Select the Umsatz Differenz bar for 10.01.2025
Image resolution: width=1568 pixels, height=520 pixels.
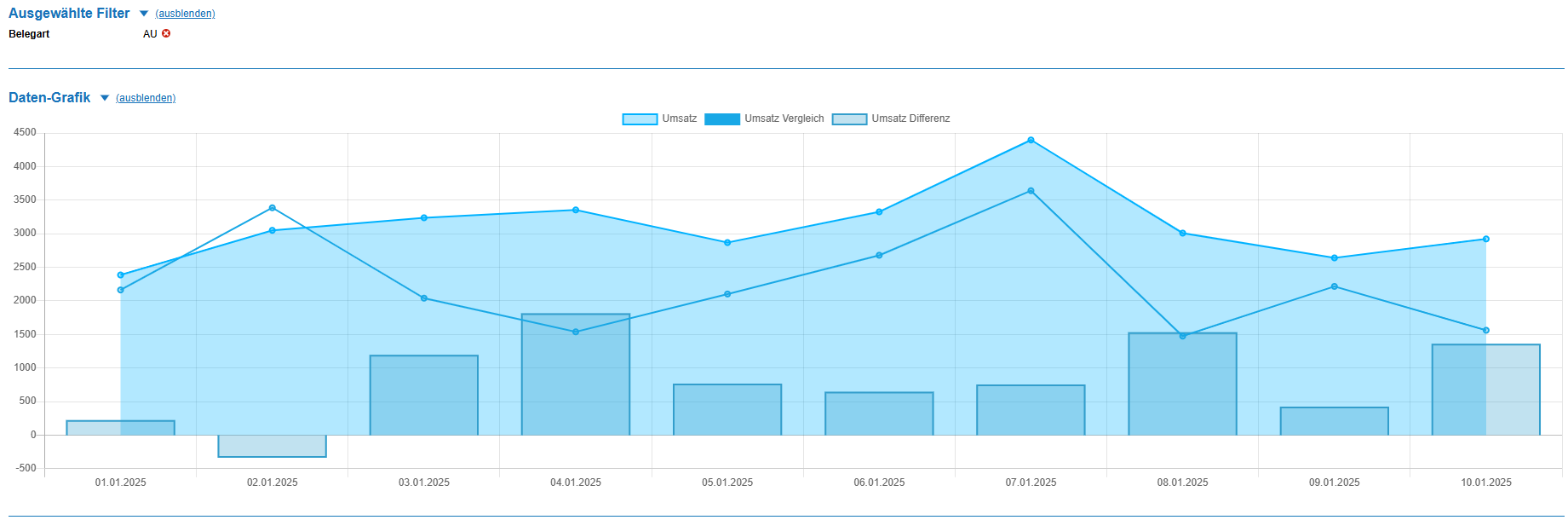[1486, 390]
